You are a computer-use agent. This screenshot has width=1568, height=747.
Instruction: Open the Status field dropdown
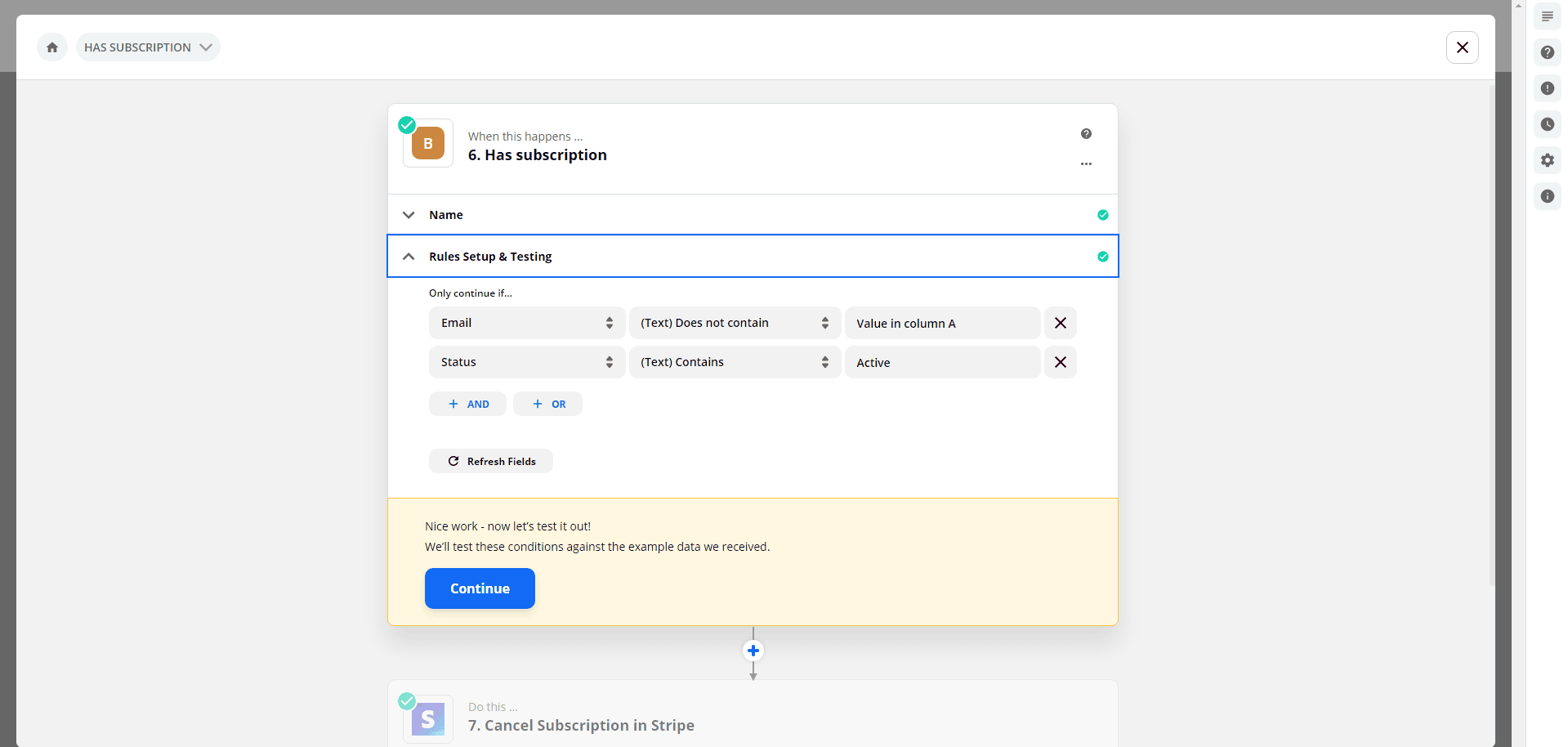(x=527, y=362)
